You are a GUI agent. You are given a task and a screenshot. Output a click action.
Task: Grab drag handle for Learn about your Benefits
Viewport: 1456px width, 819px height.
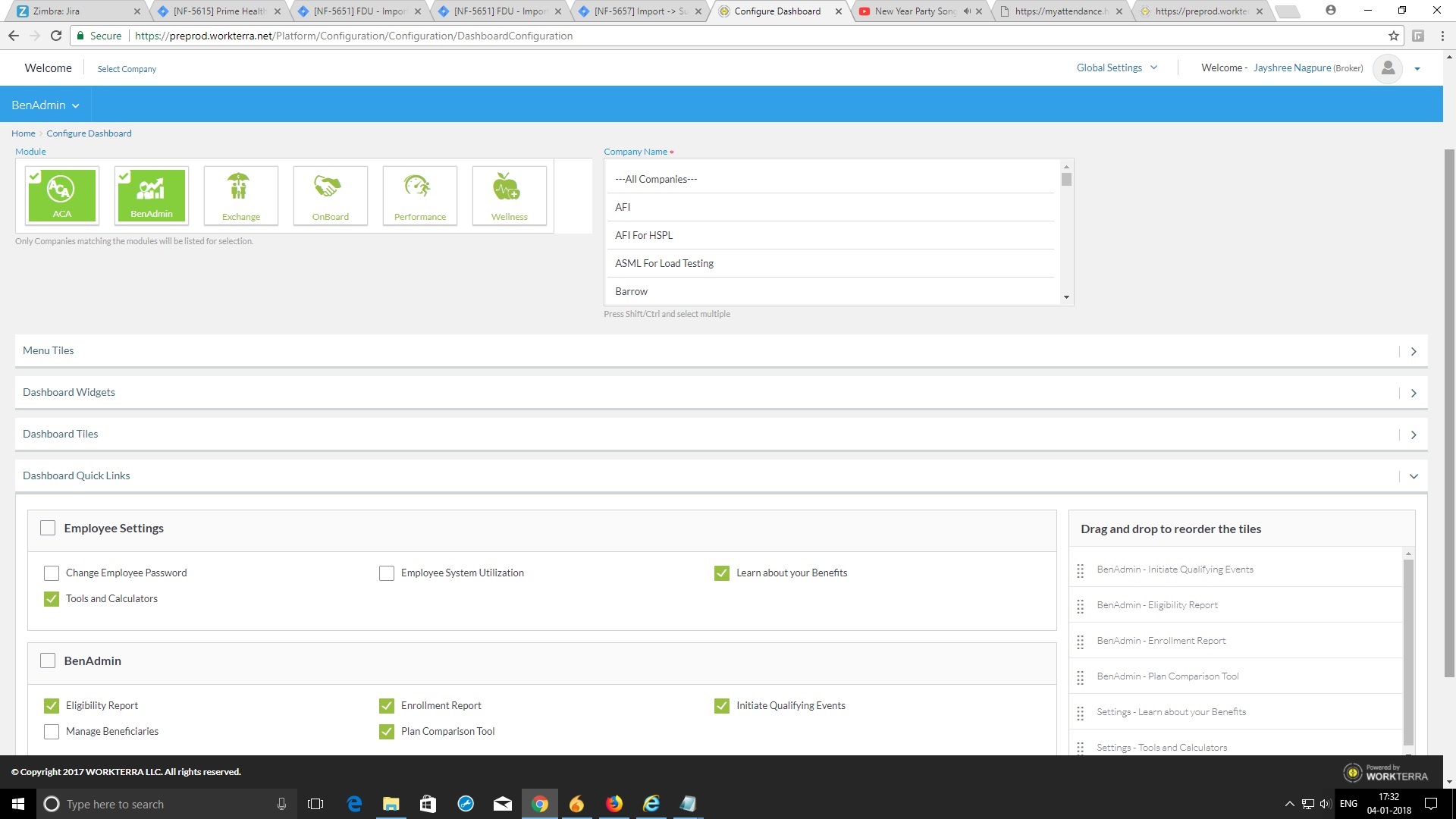point(1081,713)
